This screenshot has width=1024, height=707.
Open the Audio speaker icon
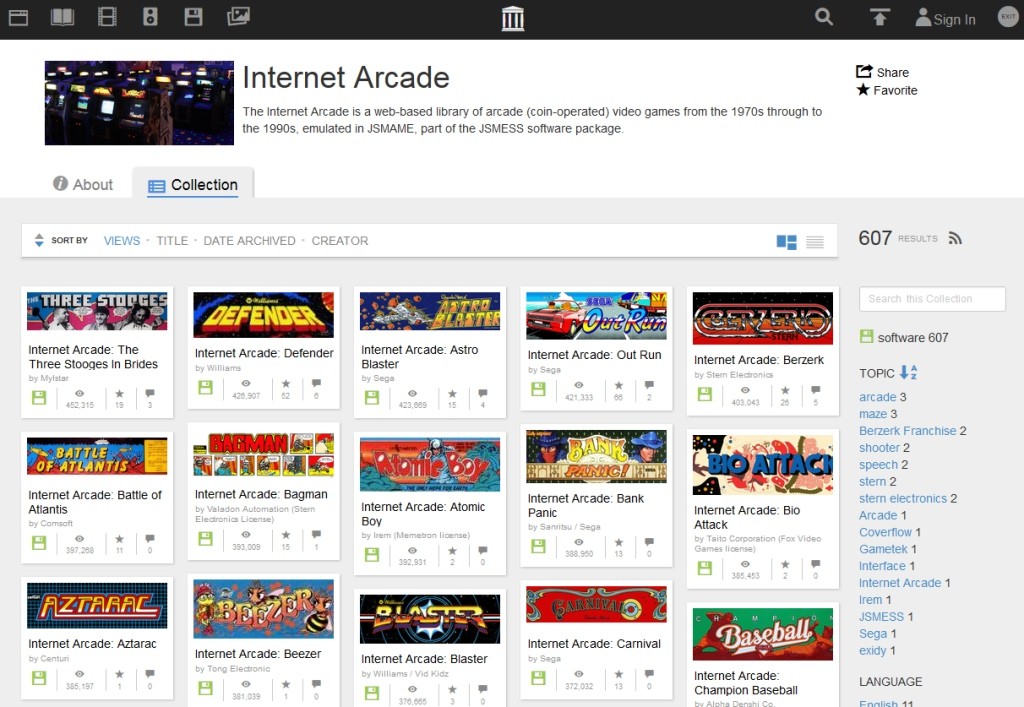tap(150, 17)
